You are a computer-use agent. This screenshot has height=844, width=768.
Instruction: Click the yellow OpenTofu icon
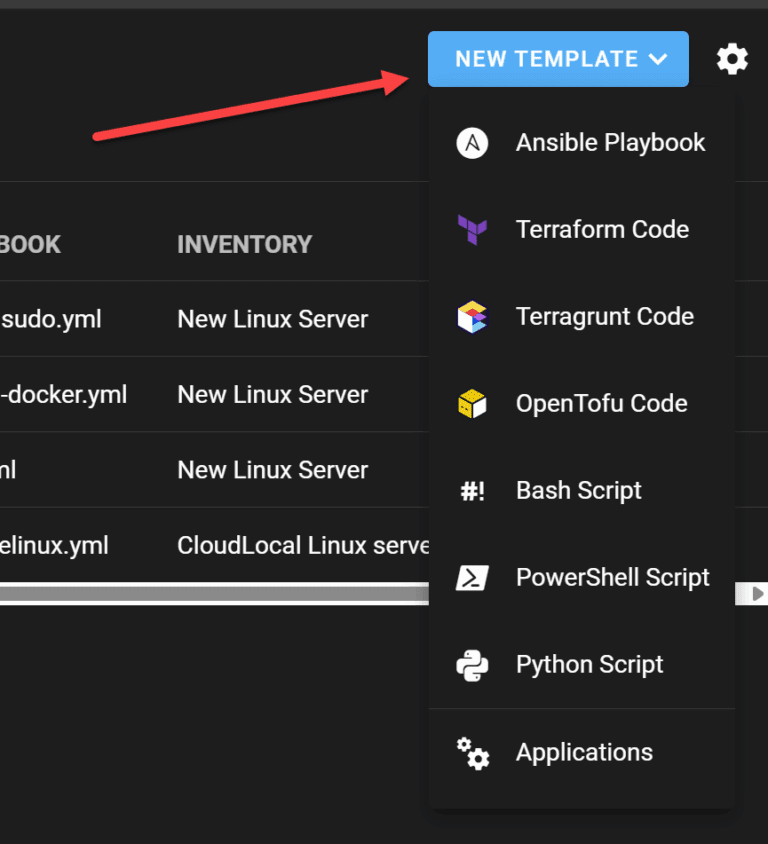click(x=472, y=404)
